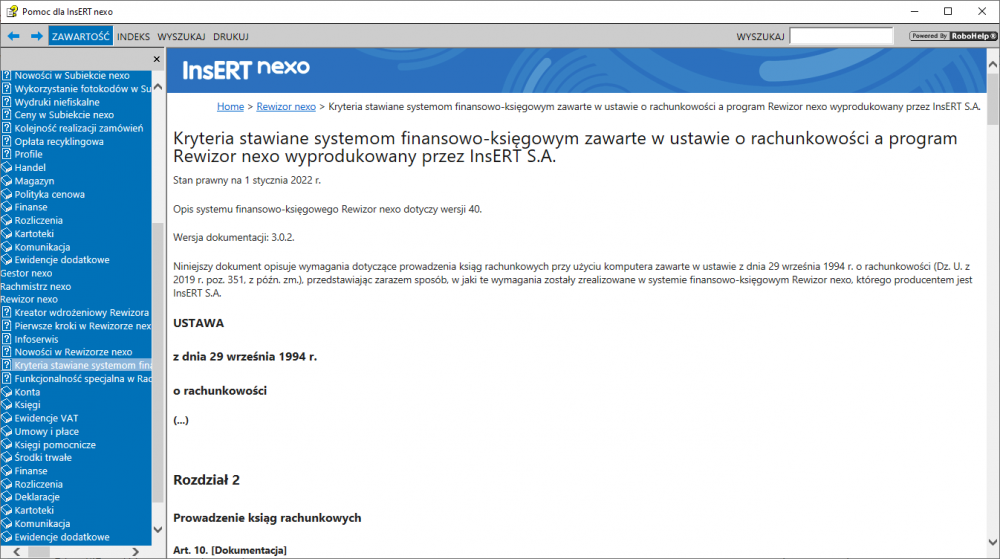Viewport: 1000px width, 559px height.
Task: Click the back navigation arrow icon
Action: [14, 36]
